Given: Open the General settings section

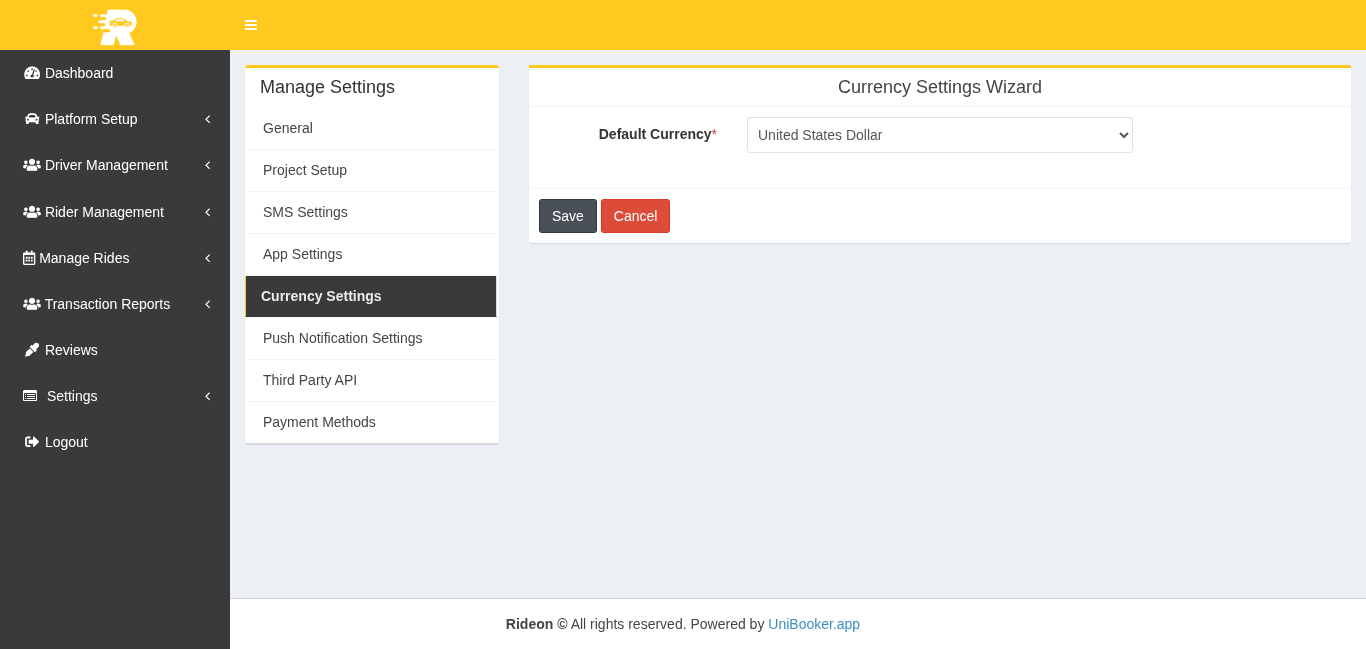Looking at the screenshot, I should (288, 128).
